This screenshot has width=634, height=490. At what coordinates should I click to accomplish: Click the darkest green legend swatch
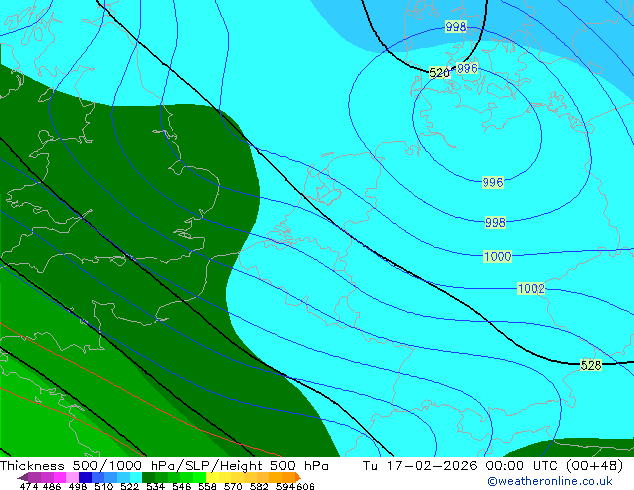pyautogui.click(x=146, y=477)
